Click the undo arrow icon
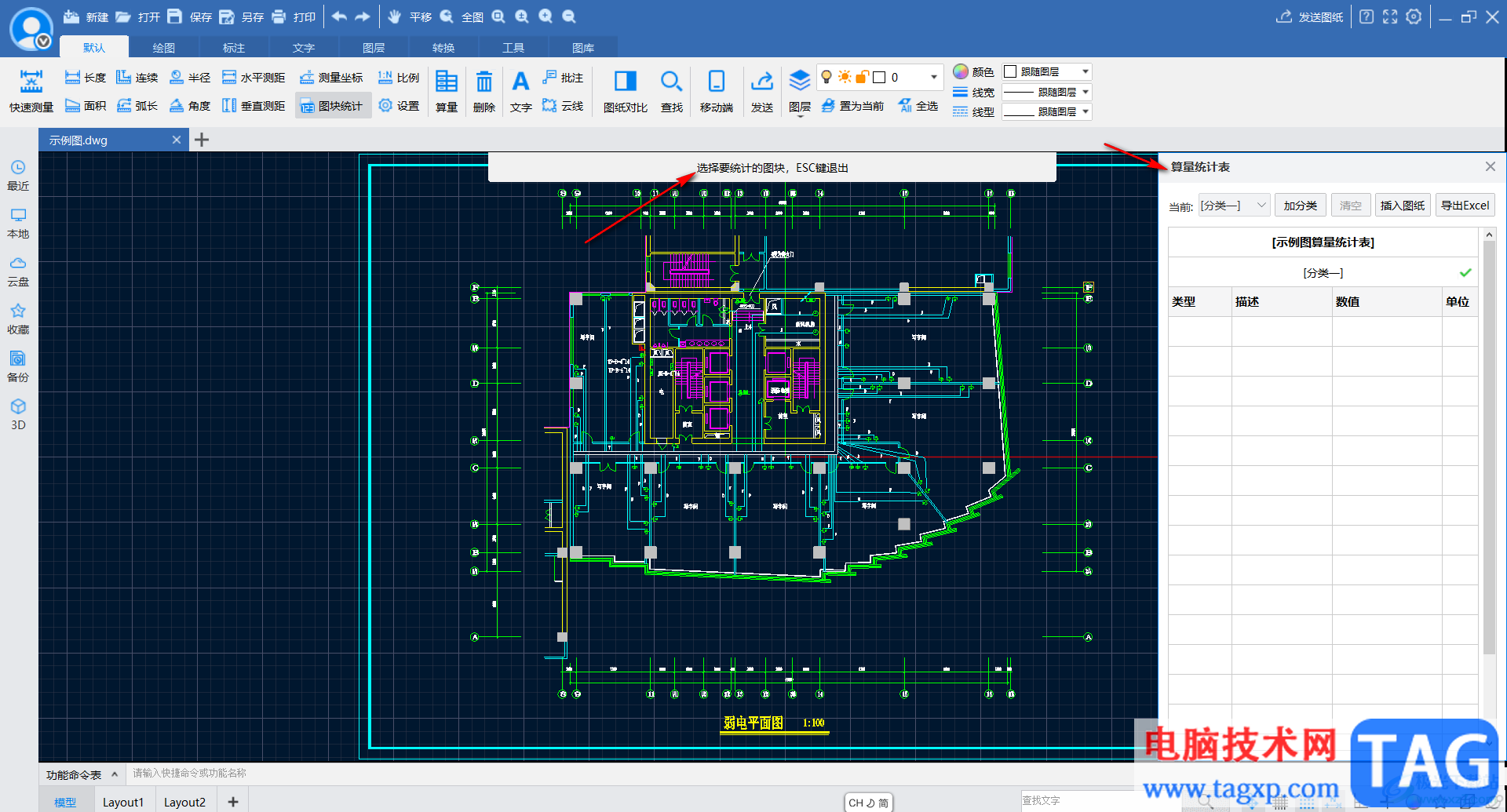 point(339,16)
